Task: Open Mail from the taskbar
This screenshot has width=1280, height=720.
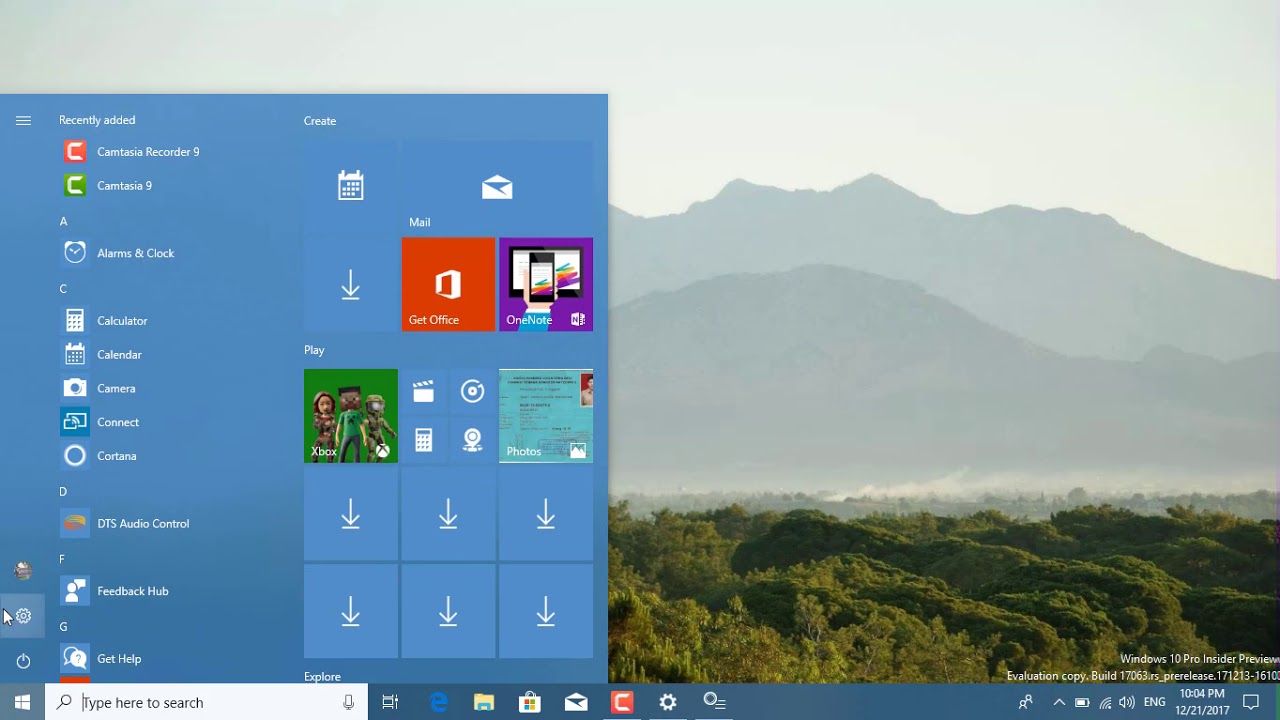Action: [x=576, y=702]
